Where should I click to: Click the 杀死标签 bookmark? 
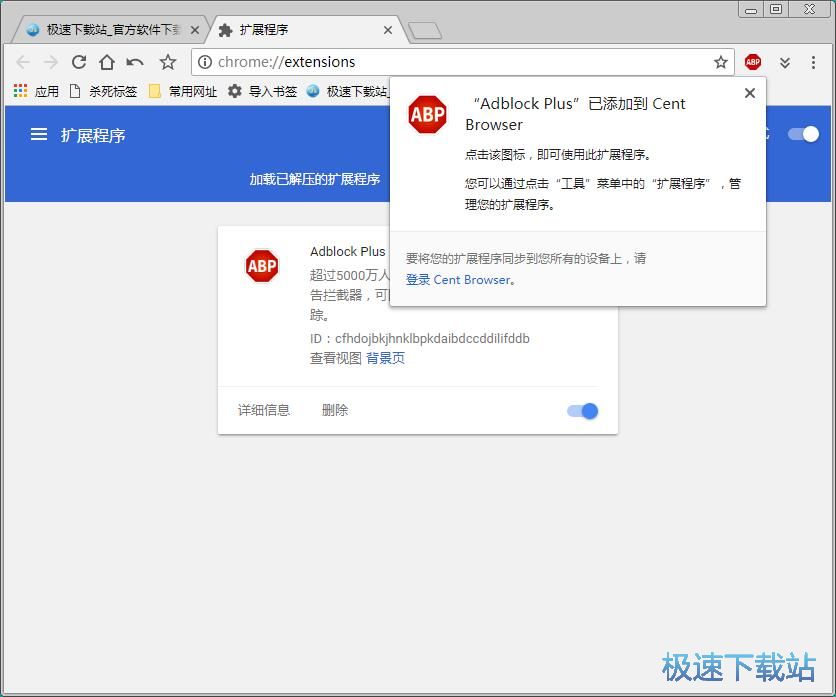(x=103, y=91)
